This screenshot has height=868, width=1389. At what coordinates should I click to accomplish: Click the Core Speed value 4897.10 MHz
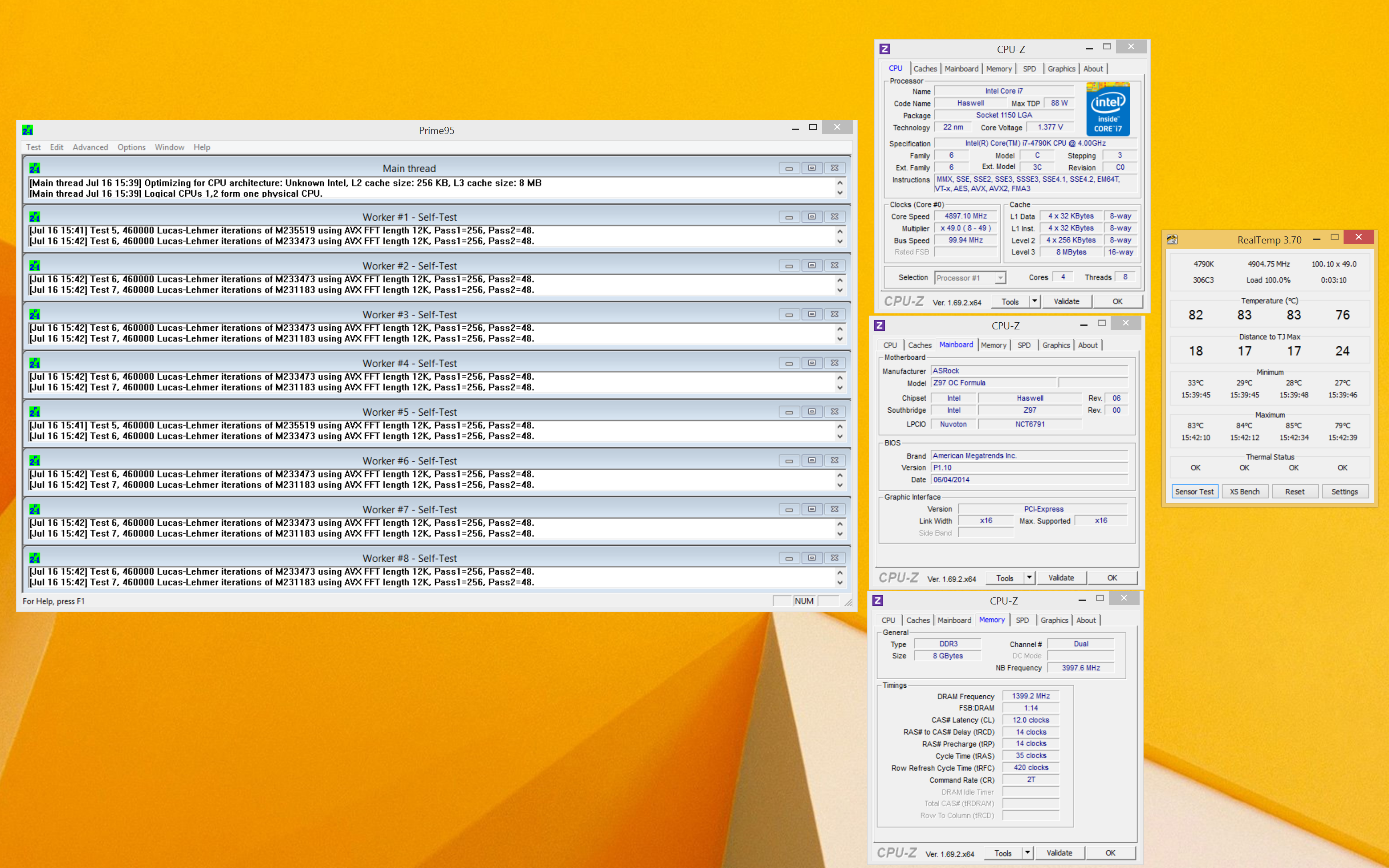coord(965,216)
